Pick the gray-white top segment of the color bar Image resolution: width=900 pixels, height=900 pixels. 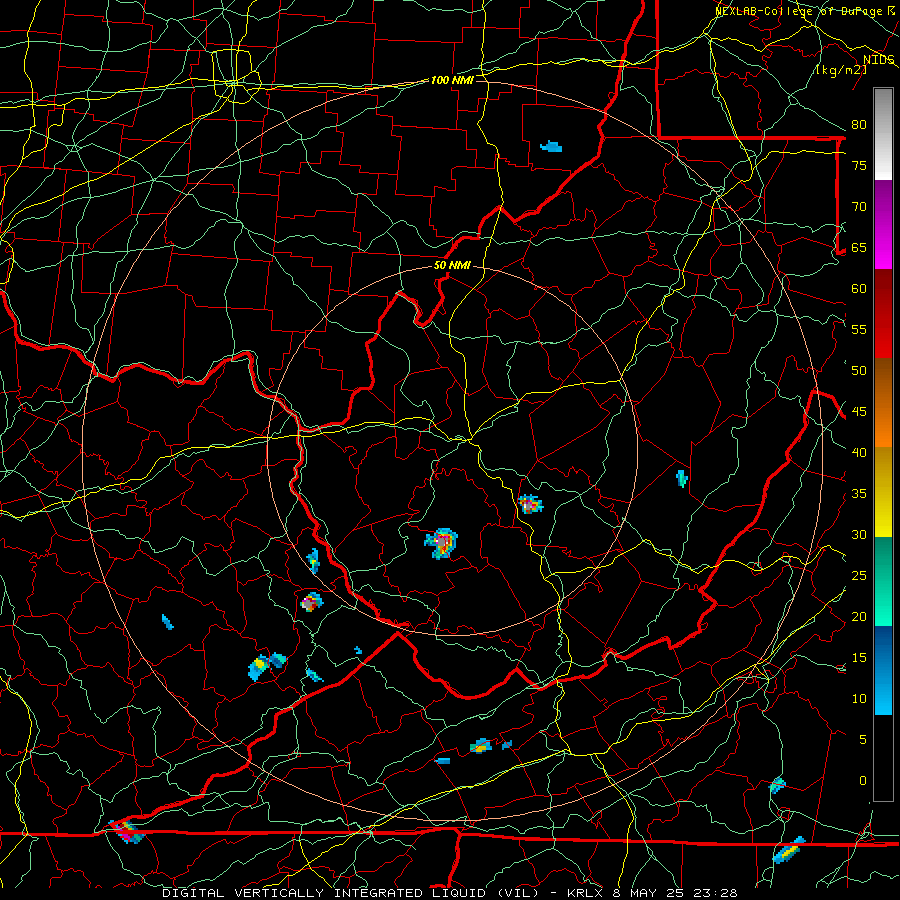[x=883, y=134]
